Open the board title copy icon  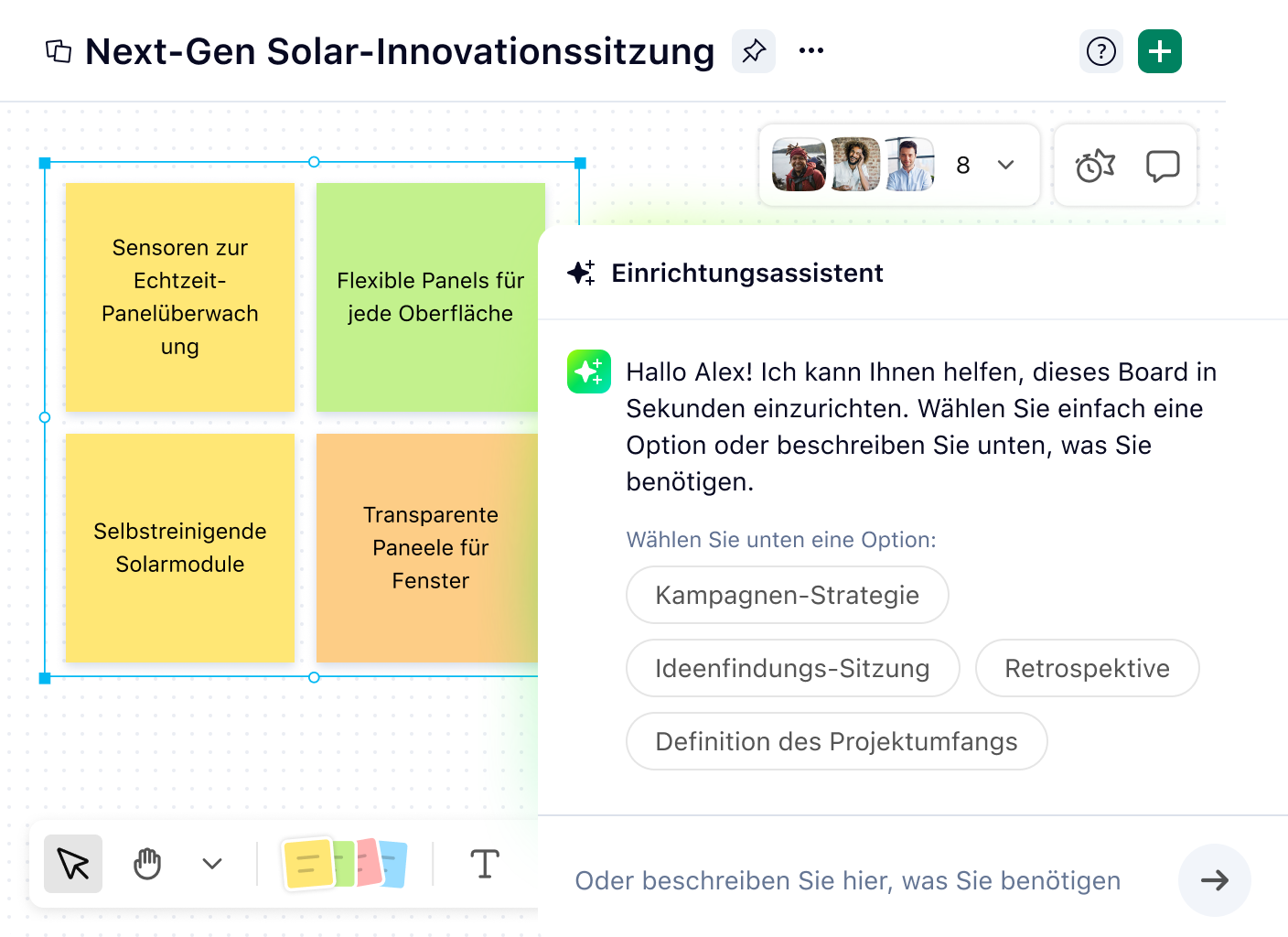[x=58, y=51]
